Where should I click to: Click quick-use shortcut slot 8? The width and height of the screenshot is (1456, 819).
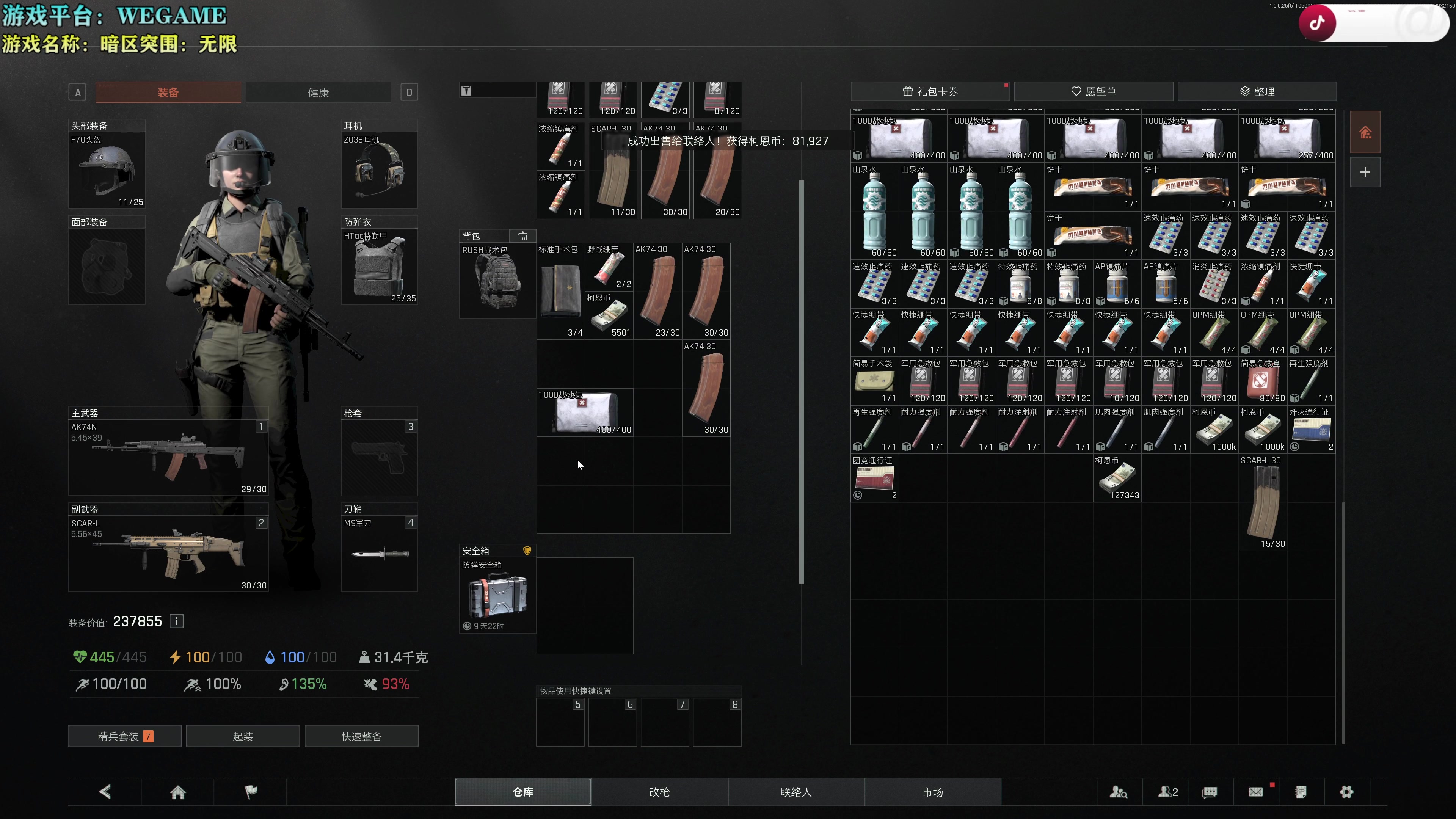717,722
